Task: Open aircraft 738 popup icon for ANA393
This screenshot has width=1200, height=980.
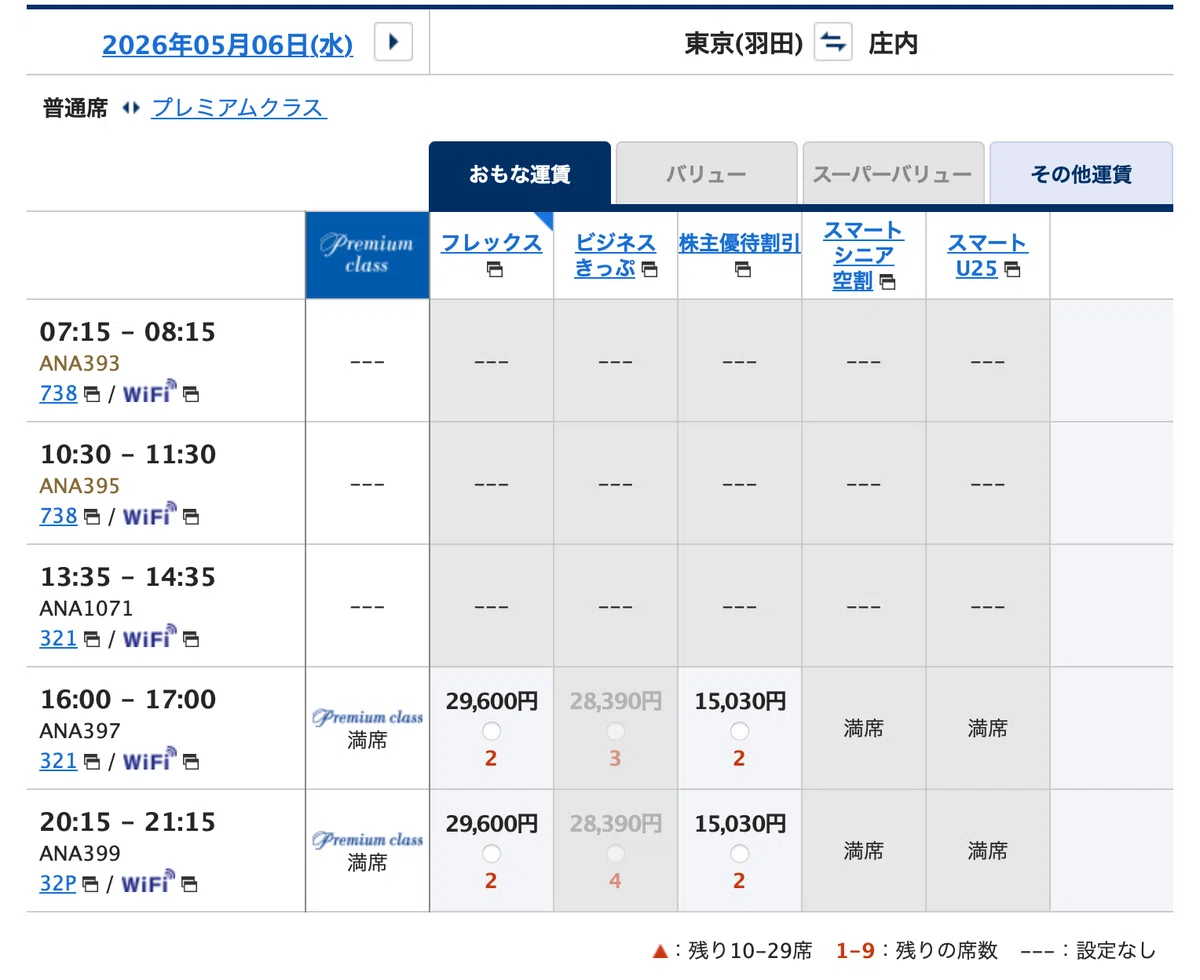Action: point(91,394)
